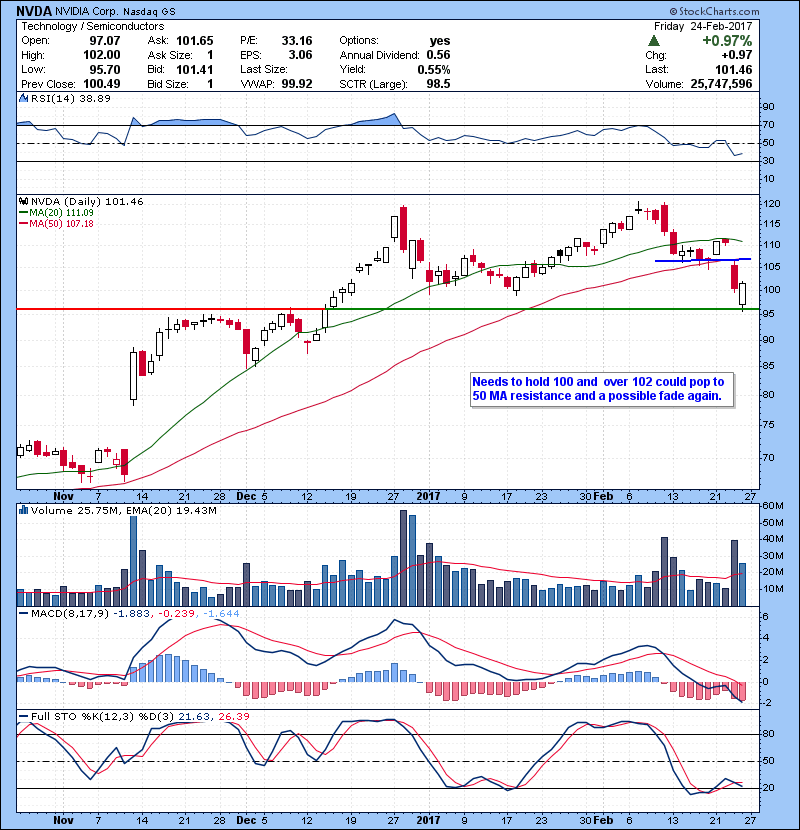Click the StockCharts.com watermark link
This screenshot has height=830, width=800.
pyautogui.click(x=714, y=11)
